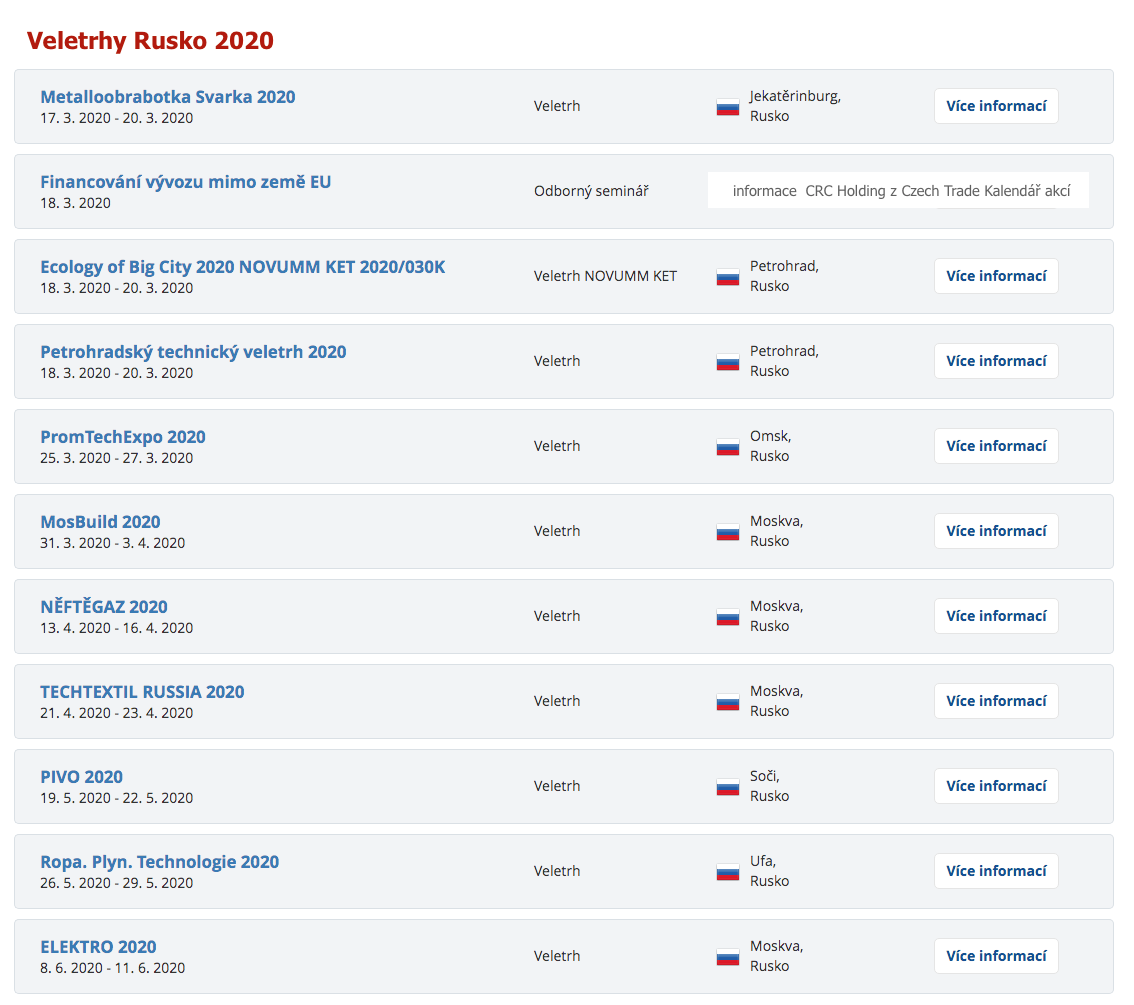The width and height of the screenshot is (1134, 1005).
Task: Click the Veletrhy Rusko 2020 heading
Action: (150, 40)
